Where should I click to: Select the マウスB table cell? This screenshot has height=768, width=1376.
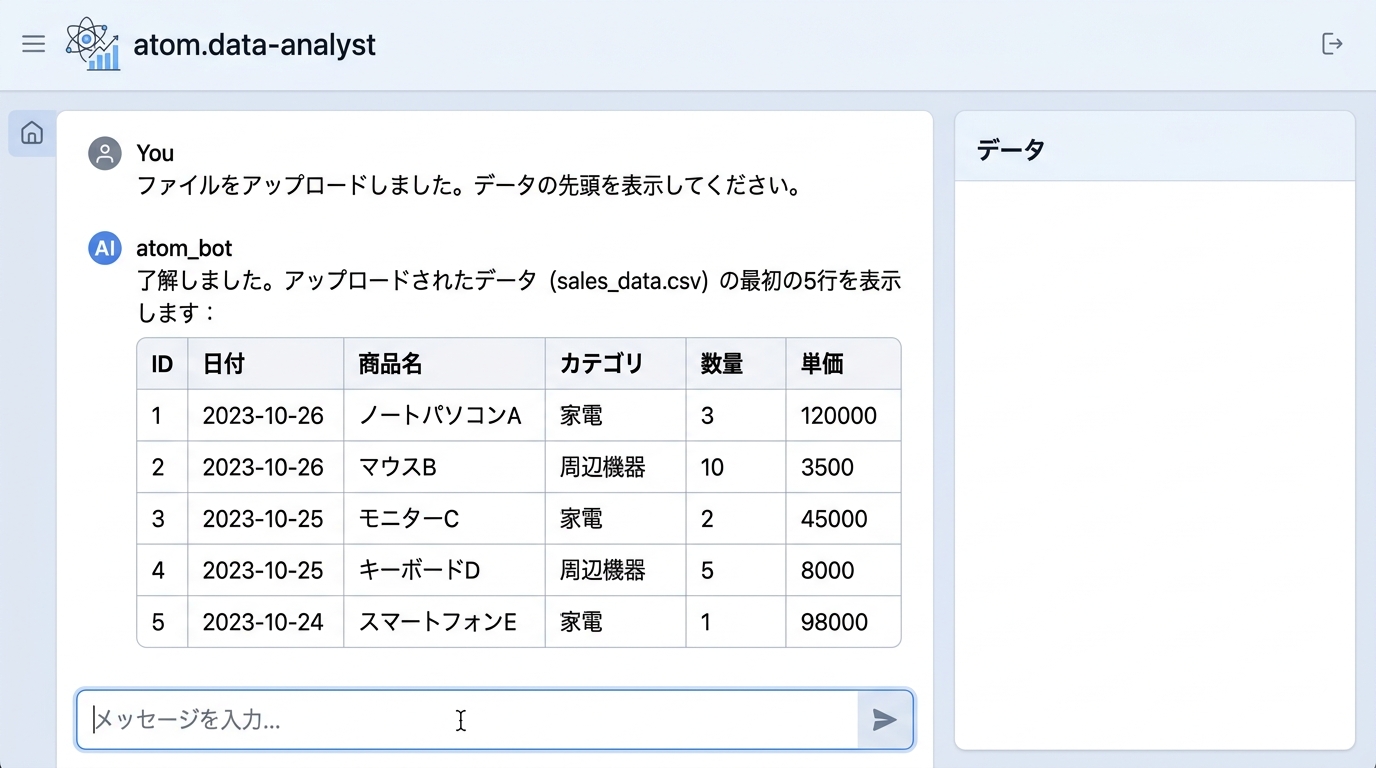coord(398,468)
